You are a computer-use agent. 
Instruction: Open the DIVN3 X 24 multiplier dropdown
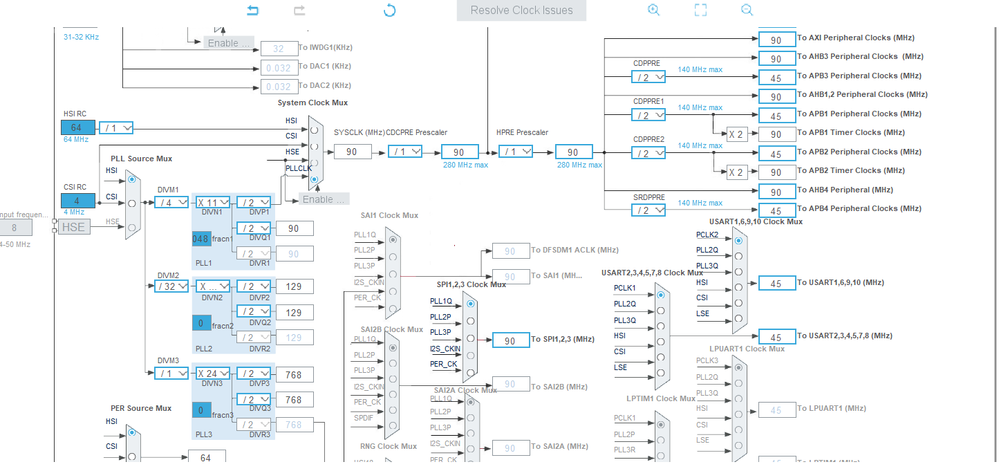point(213,373)
